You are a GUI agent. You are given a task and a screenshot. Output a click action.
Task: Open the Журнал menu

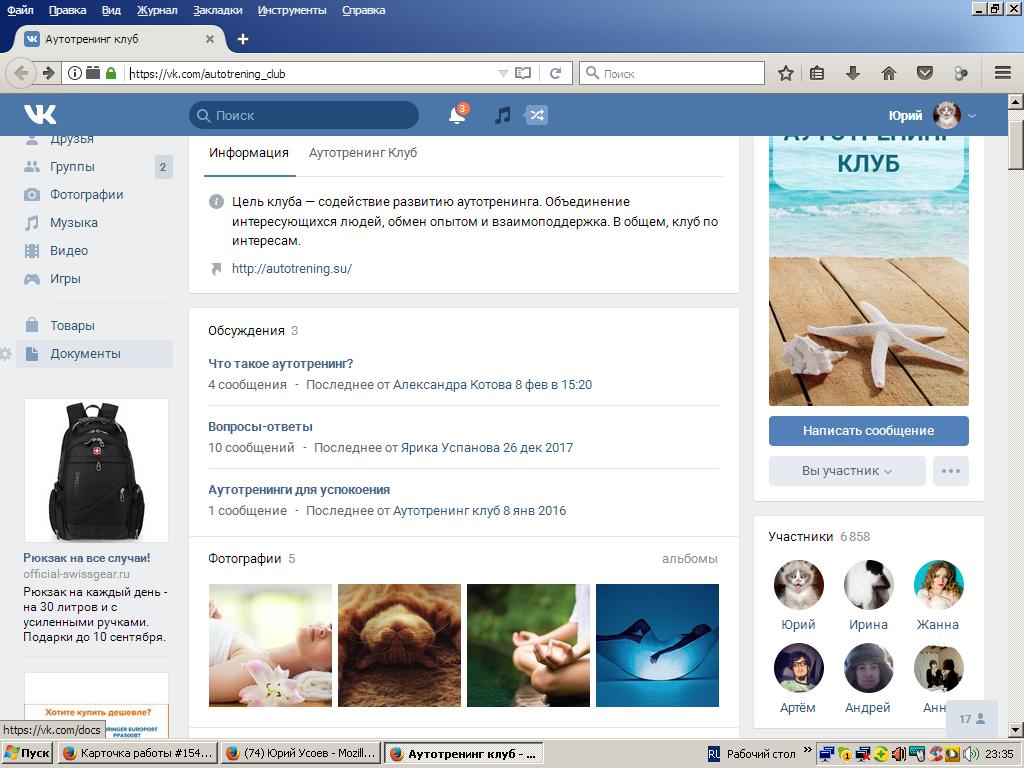(157, 10)
